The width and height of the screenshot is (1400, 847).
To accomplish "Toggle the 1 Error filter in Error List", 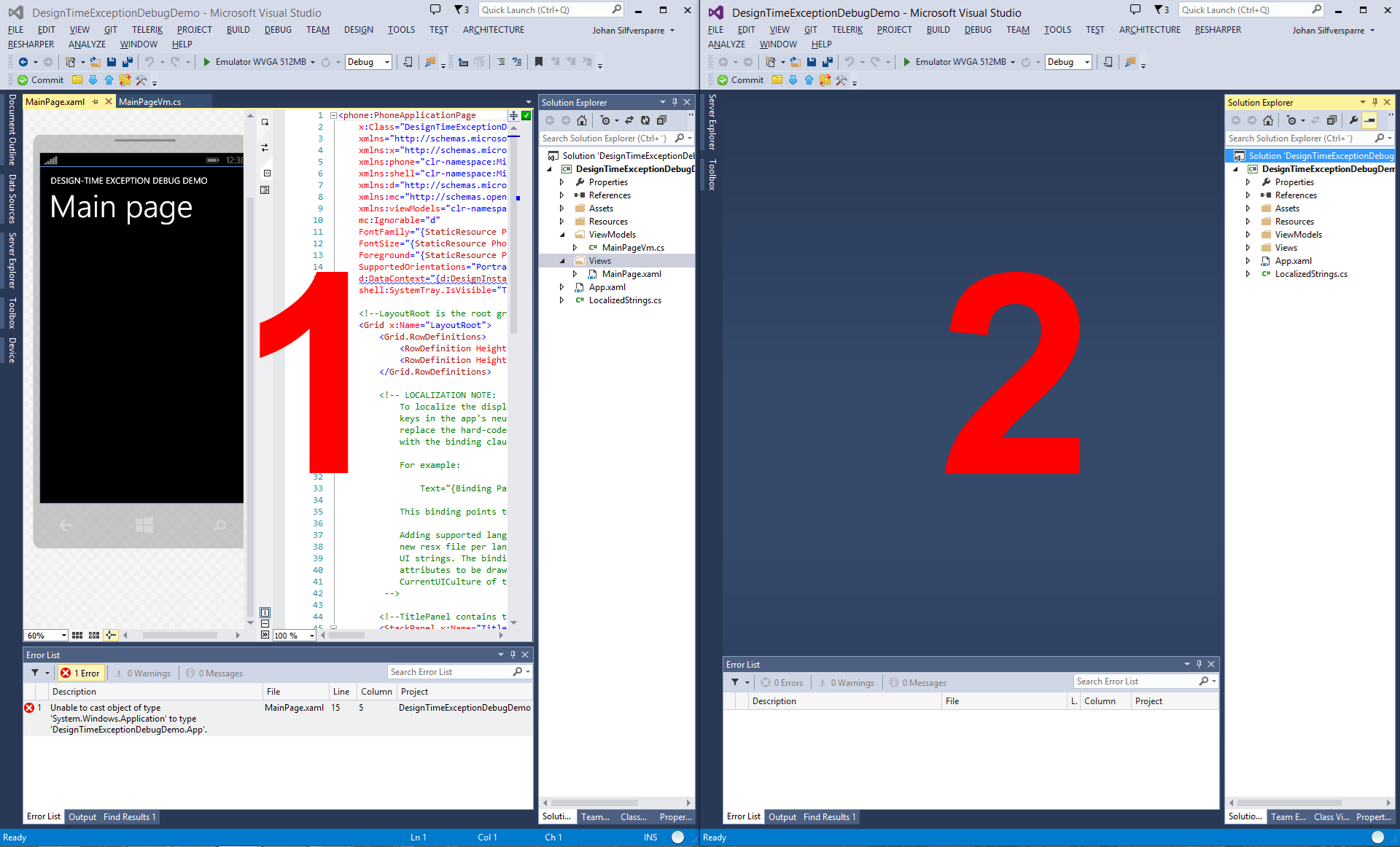I will pos(80,673).
